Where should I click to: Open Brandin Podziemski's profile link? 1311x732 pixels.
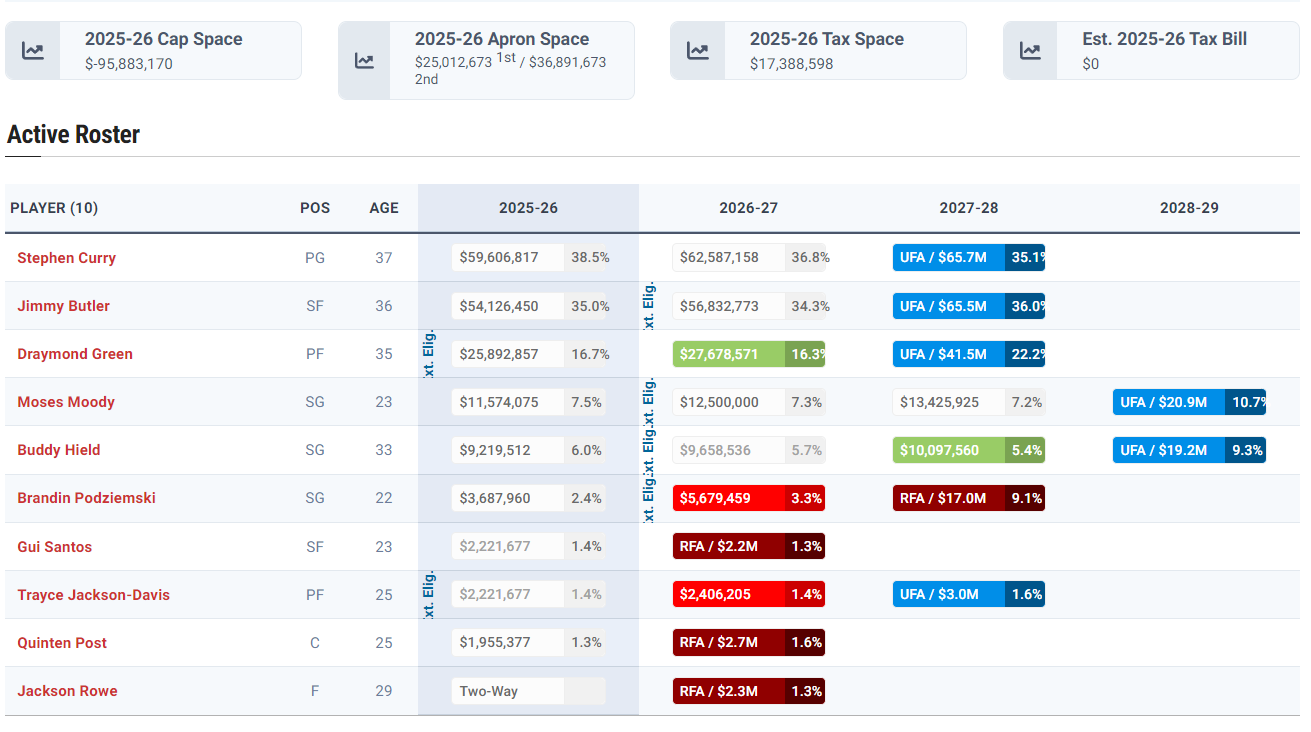coord(86,498)
